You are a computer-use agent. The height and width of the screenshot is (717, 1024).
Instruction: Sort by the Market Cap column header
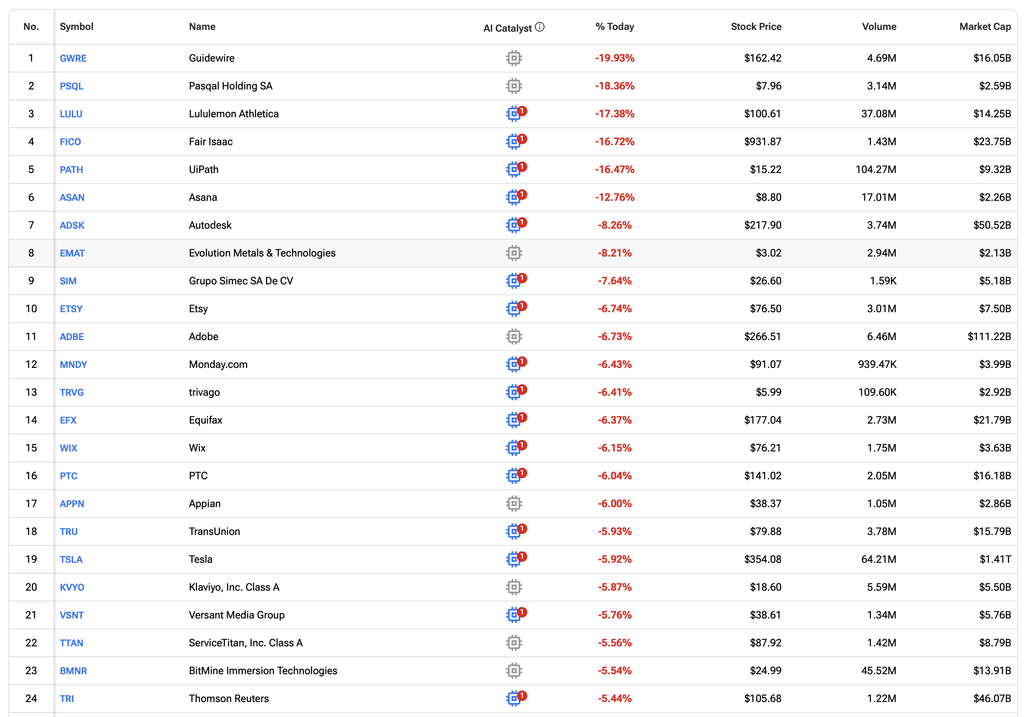click(x=985, y=27)
